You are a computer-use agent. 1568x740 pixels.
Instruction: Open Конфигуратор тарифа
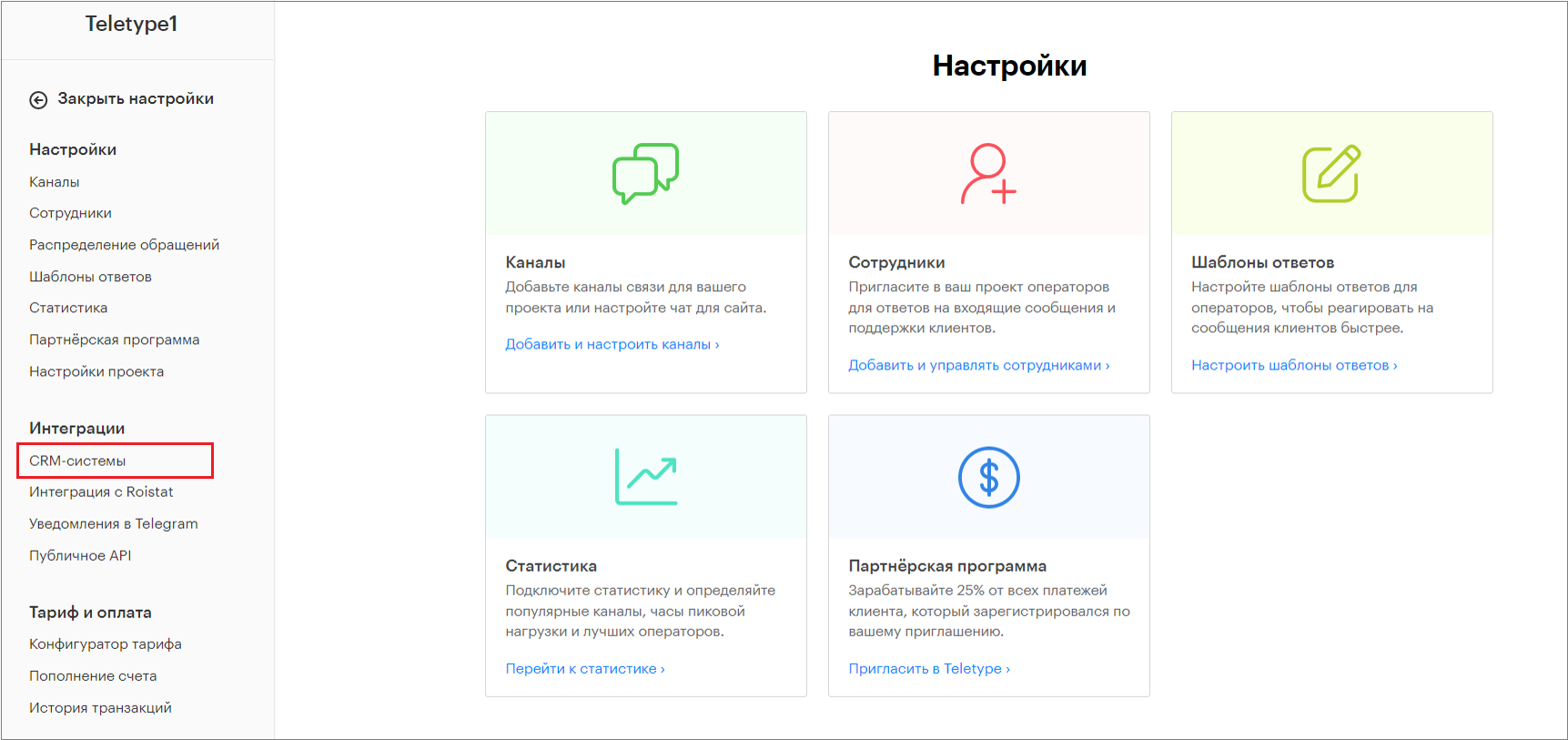[x=106, y=644]
